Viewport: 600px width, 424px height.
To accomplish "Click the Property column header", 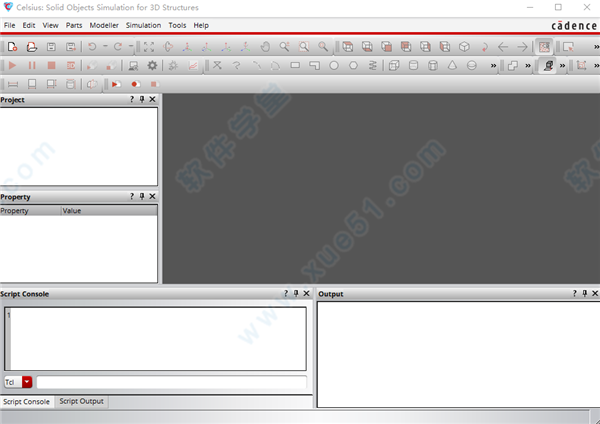I will pyautogui.click(x=31, y=210).
